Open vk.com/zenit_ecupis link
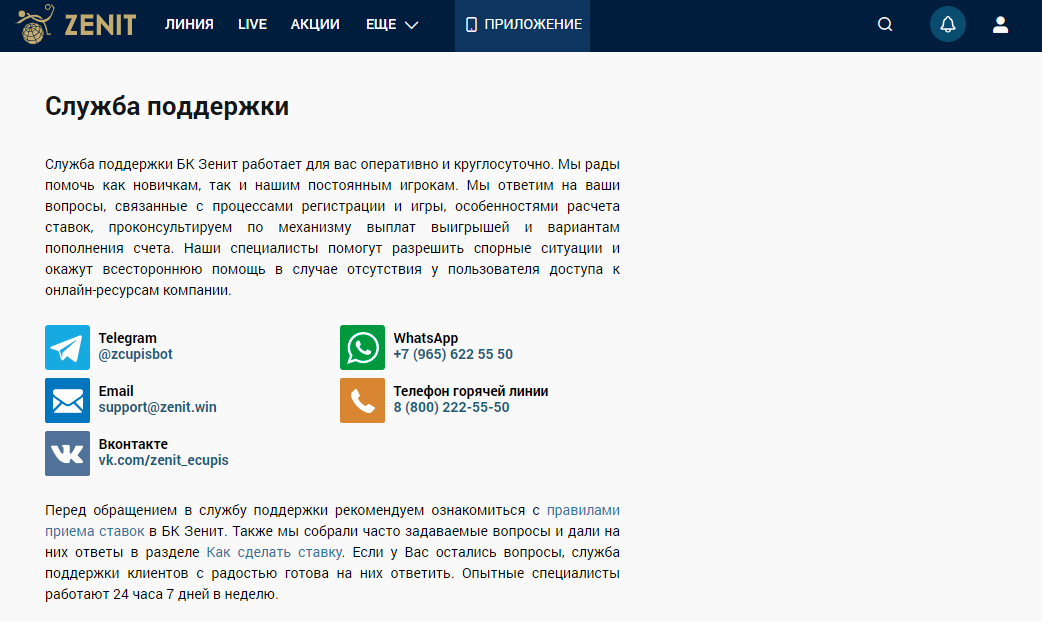The width and height of the screenshot is (1042, 622). click(163, 461)
